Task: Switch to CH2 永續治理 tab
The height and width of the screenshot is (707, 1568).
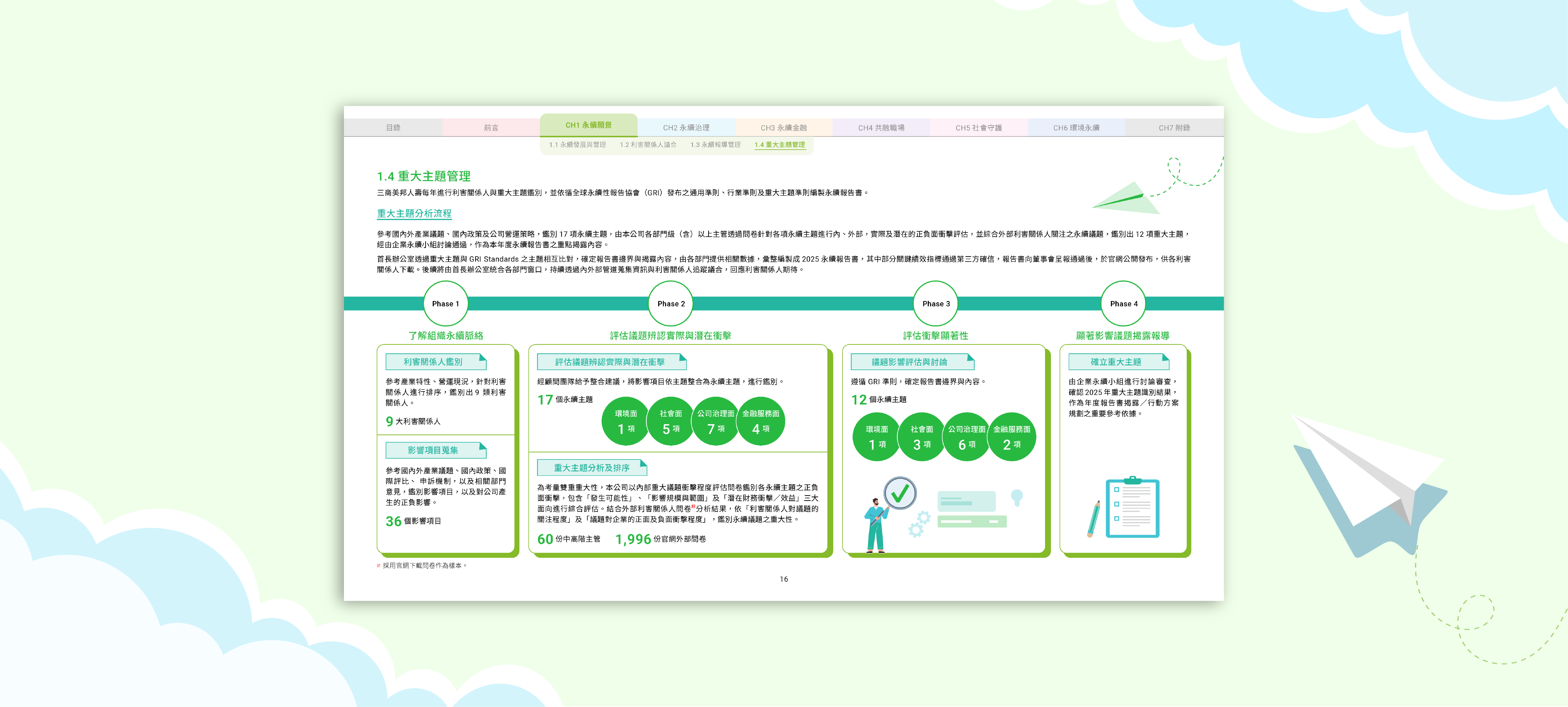Action: coord(686,128)
